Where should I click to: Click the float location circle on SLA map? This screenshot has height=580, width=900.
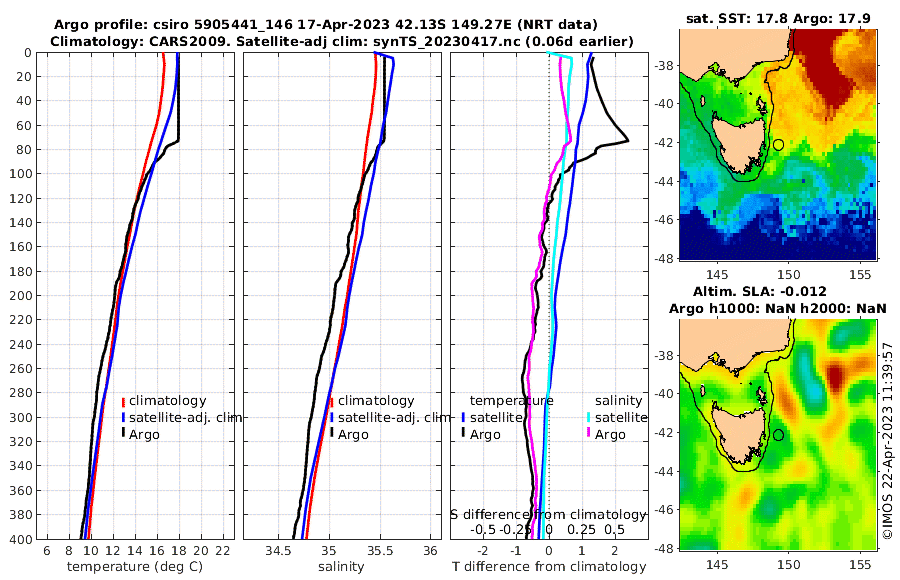click(778, 435)
